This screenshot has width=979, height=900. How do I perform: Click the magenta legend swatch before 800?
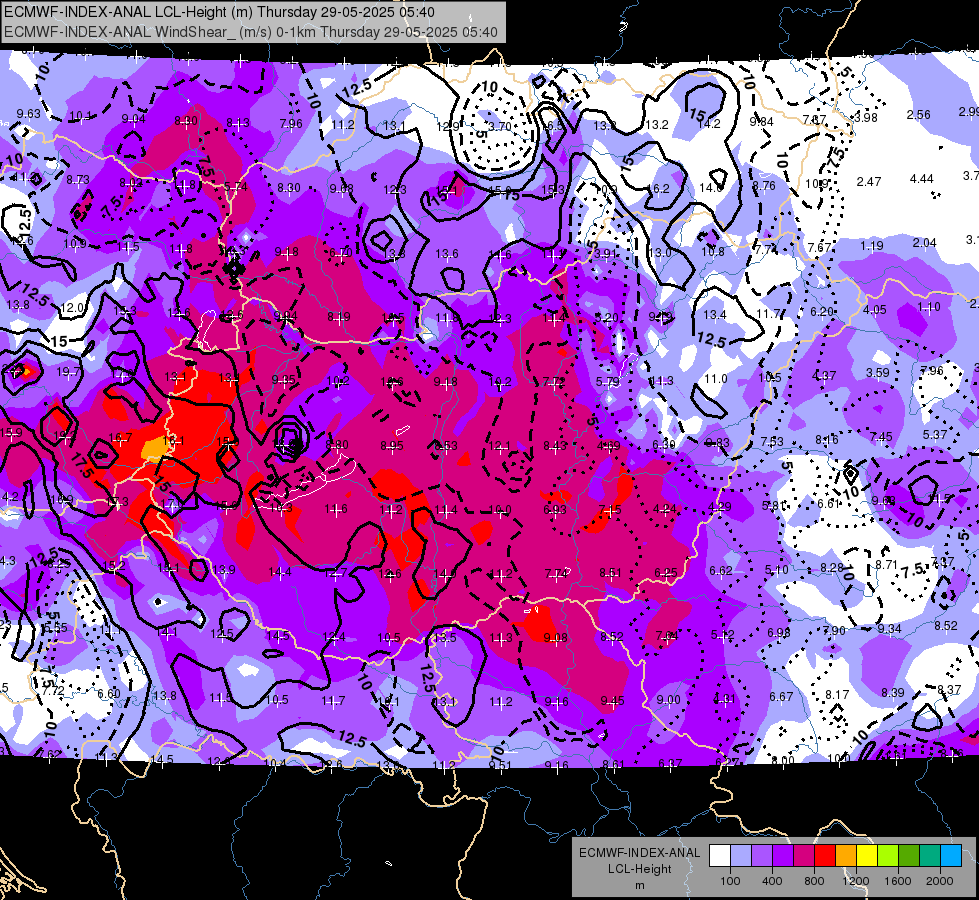coord(804,856)
